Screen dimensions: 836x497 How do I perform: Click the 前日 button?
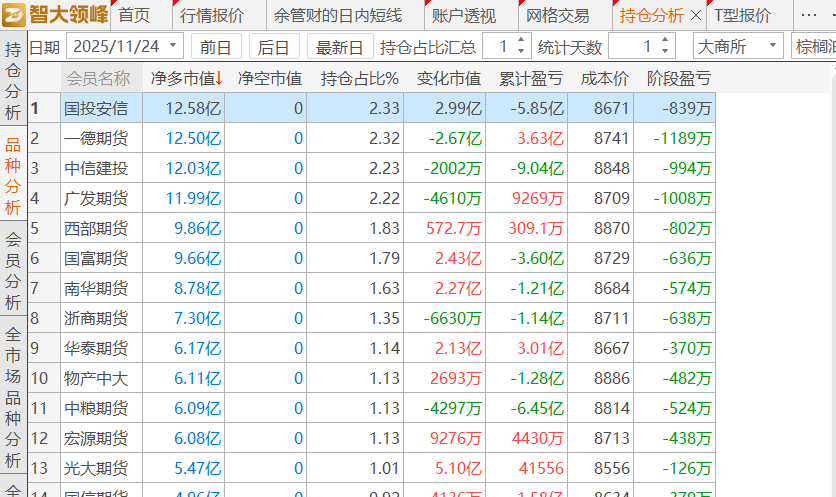pyautogui.click(x=216, y=47)
